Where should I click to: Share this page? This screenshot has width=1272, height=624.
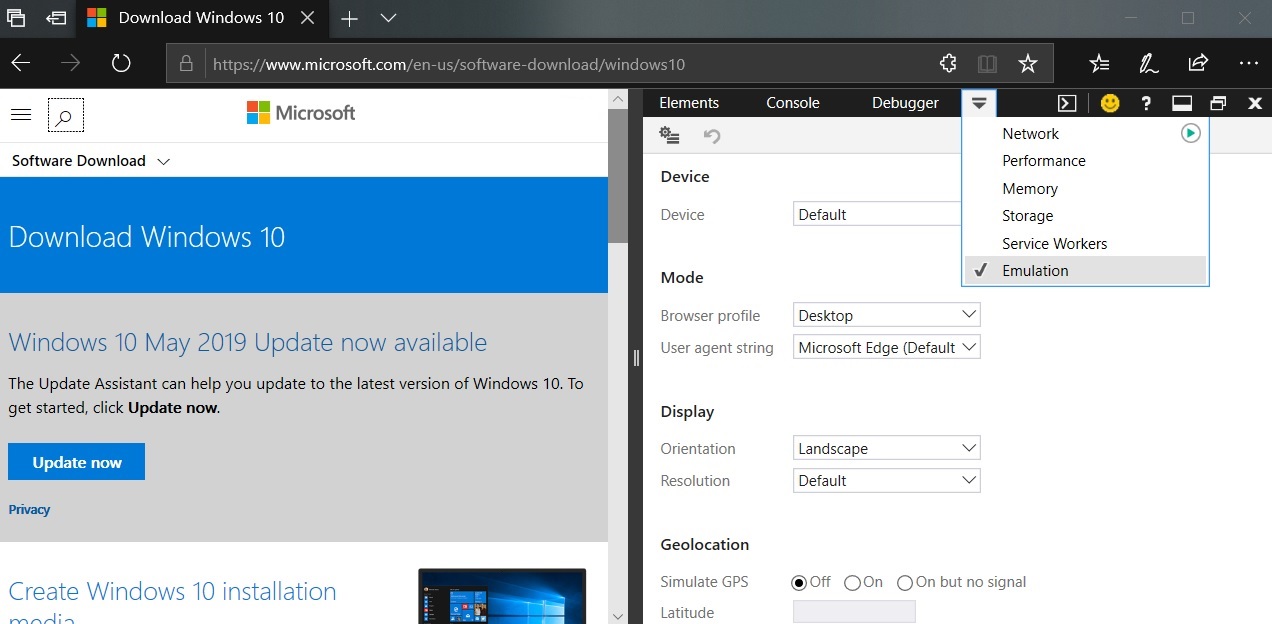[1198, 64]
